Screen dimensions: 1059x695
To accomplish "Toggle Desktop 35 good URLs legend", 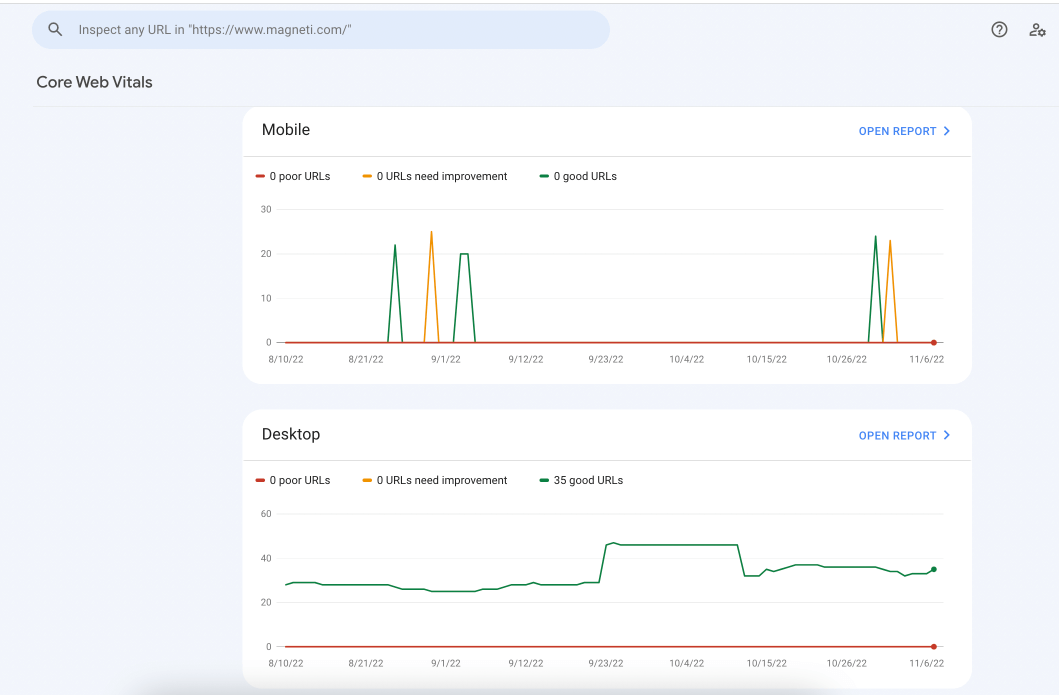I will tap(582, 480).
